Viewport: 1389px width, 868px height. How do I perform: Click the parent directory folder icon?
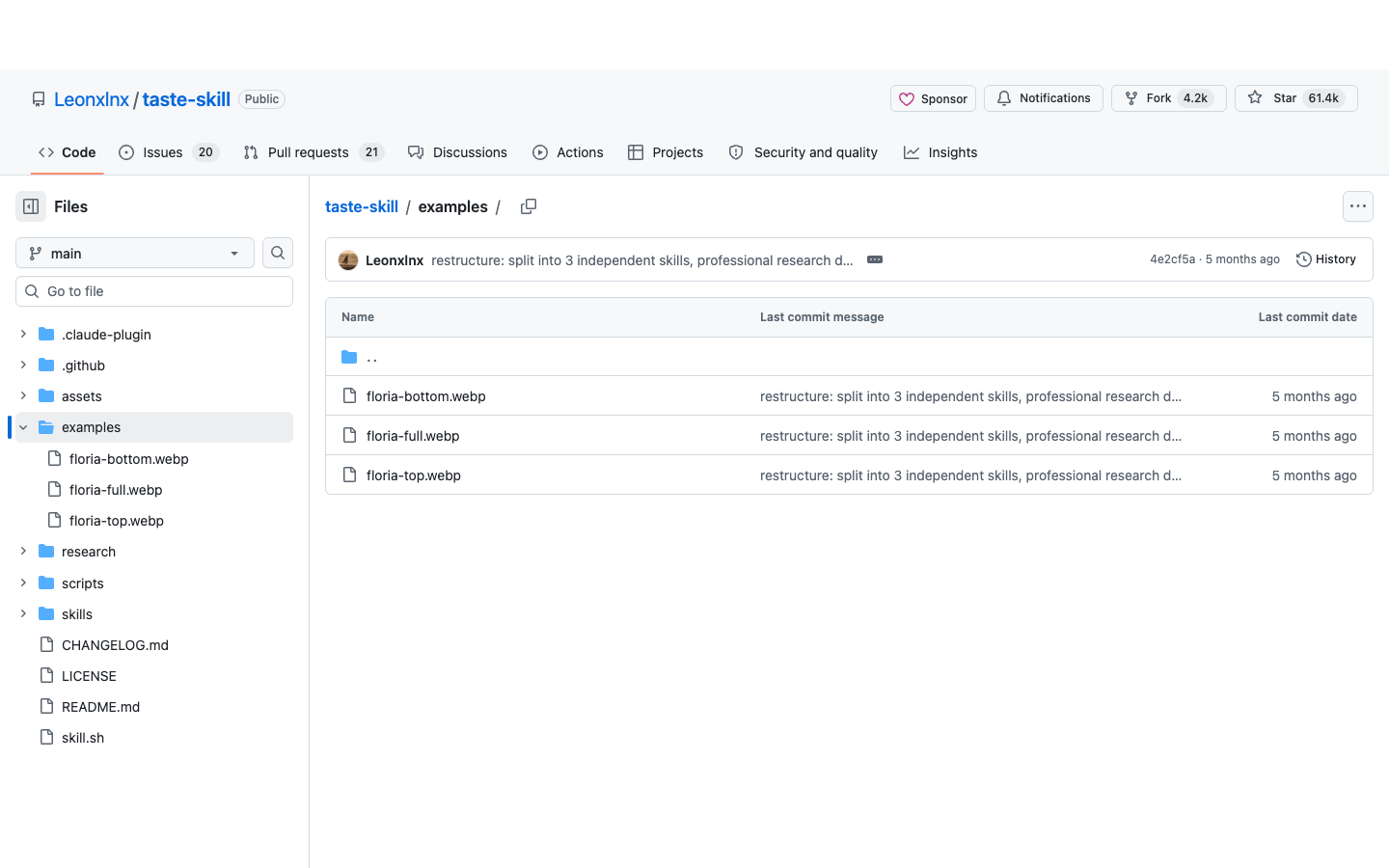(x=349, y=357)
